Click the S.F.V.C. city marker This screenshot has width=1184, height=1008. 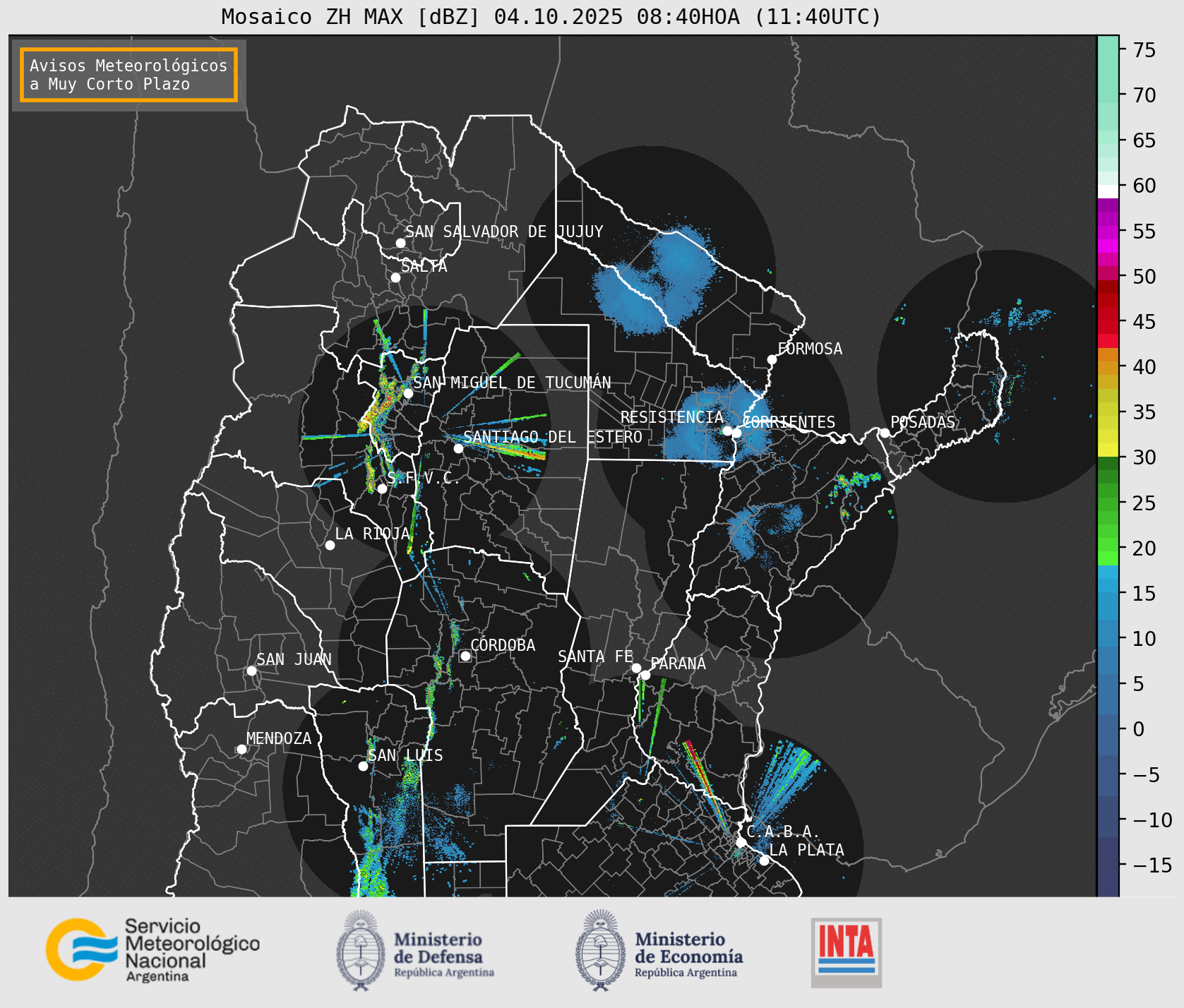click(x=382, y=488)
